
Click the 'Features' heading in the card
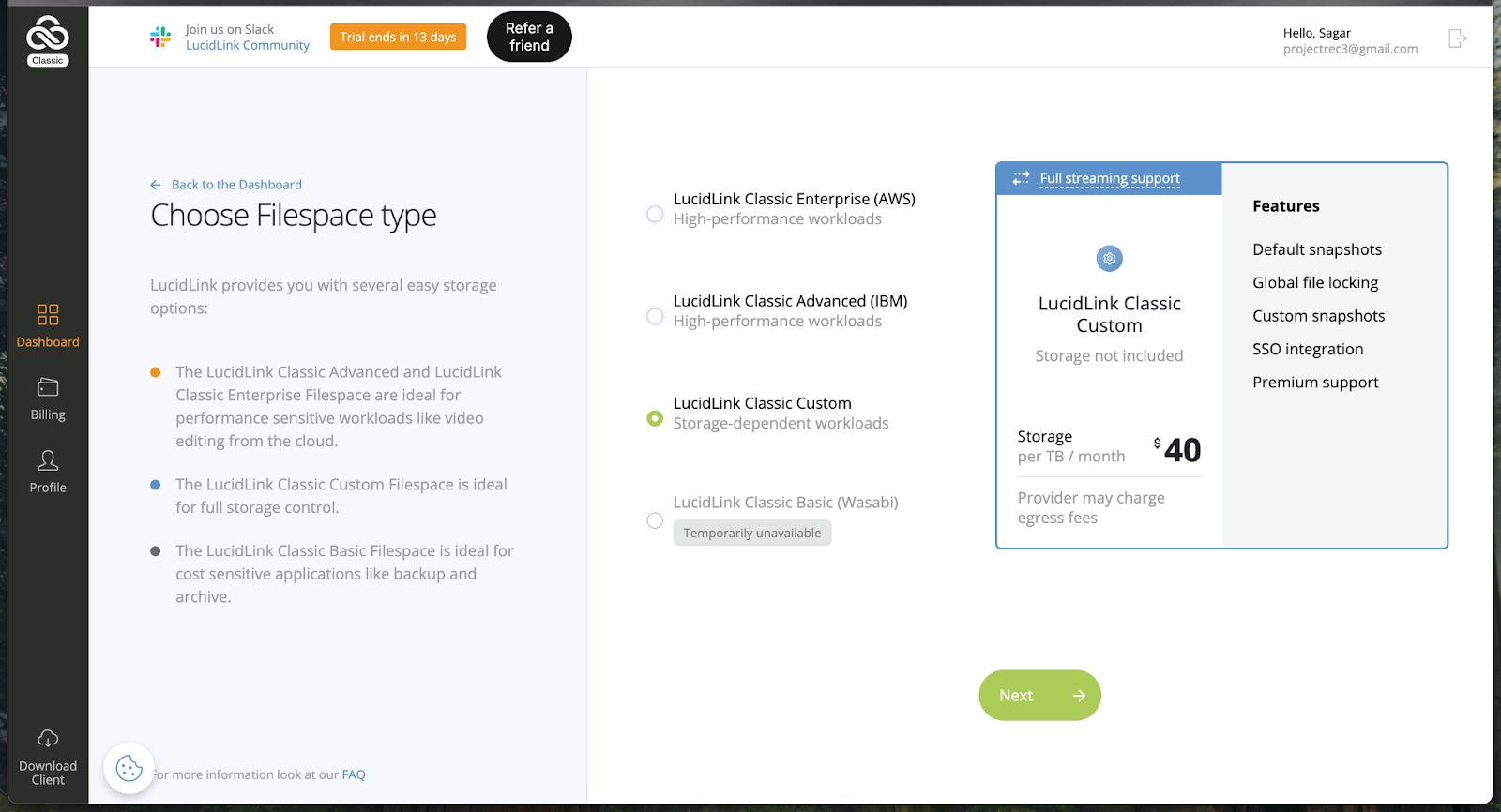(x=1286, y=206)
